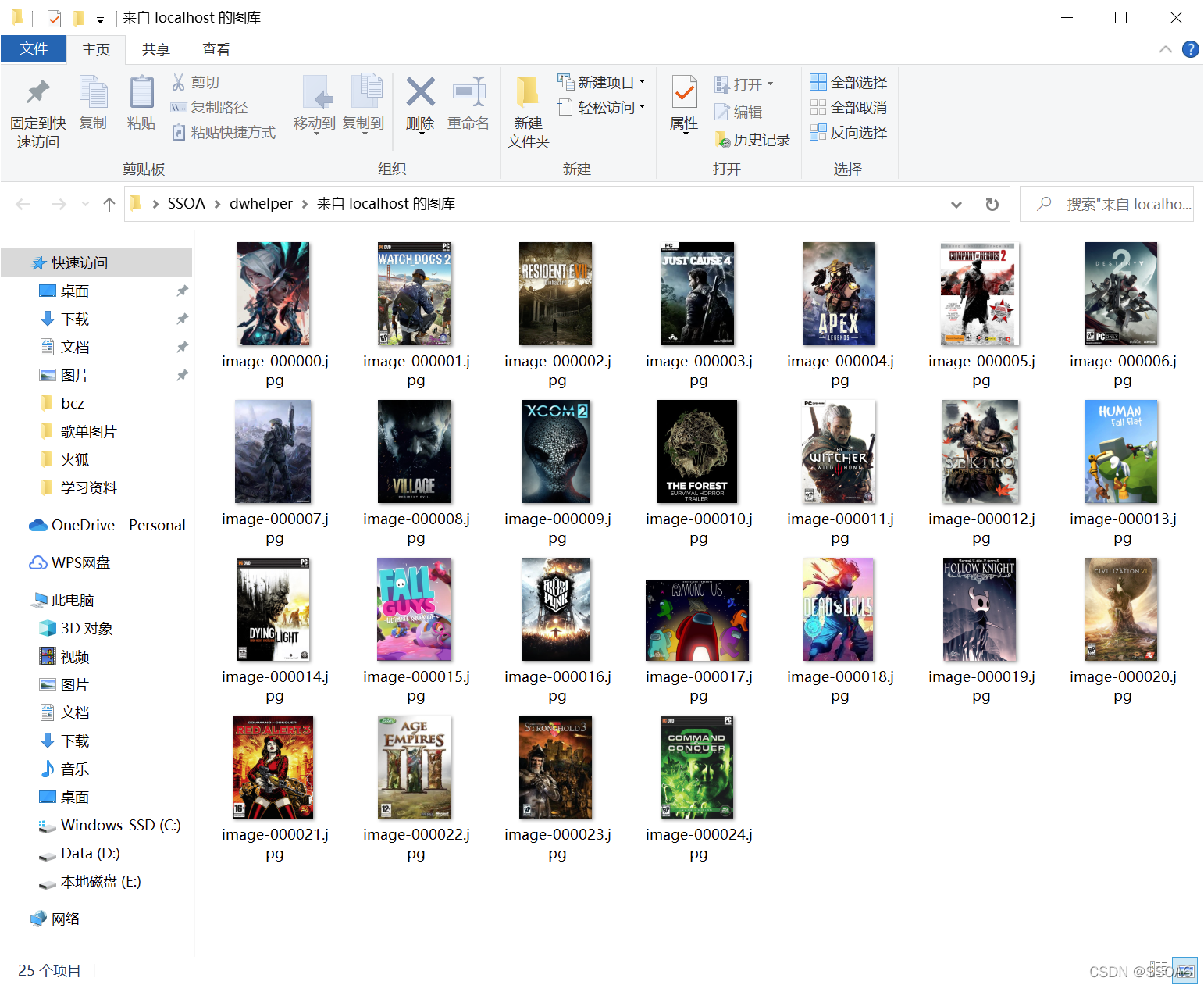
Task: Select the Among Us image-000017.jpg thumbnail
Action: [698, 620]
